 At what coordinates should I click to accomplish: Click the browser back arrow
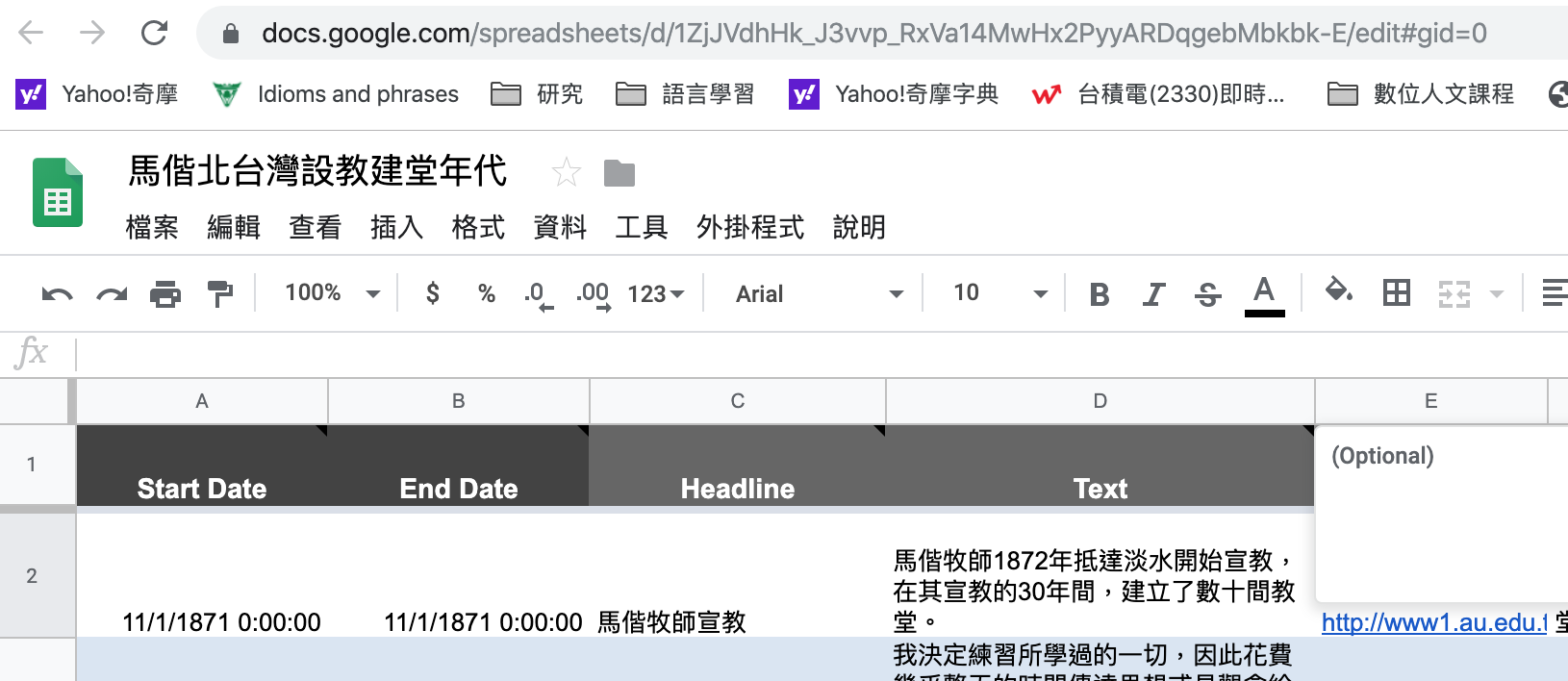[31, 33]
